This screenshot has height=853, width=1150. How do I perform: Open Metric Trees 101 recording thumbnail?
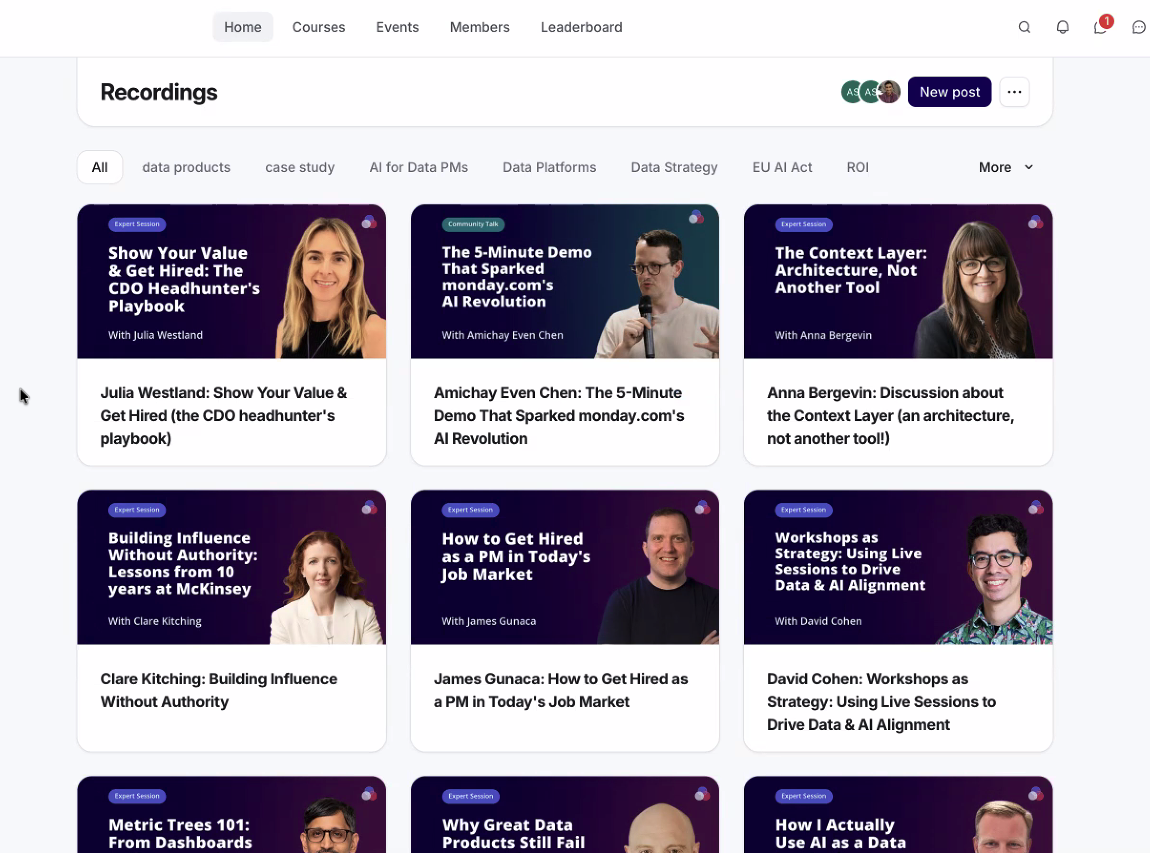[x=232, y=815]
